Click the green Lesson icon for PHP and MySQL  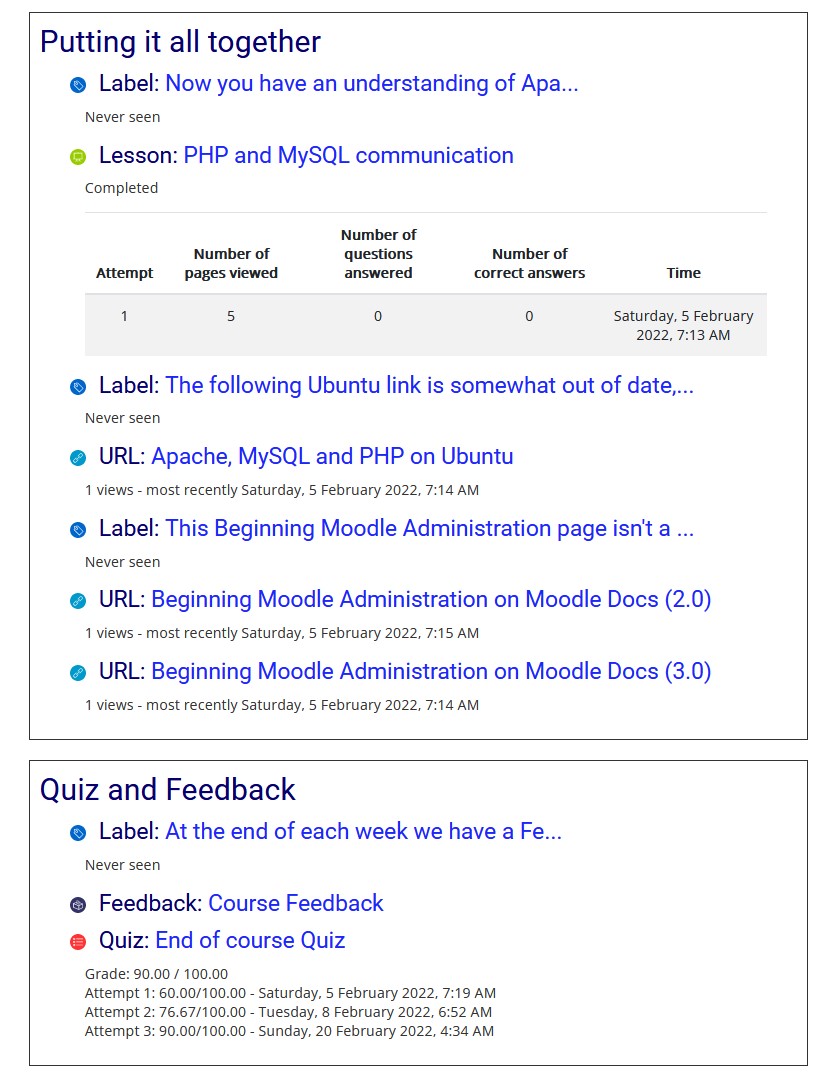click(78, 157)
